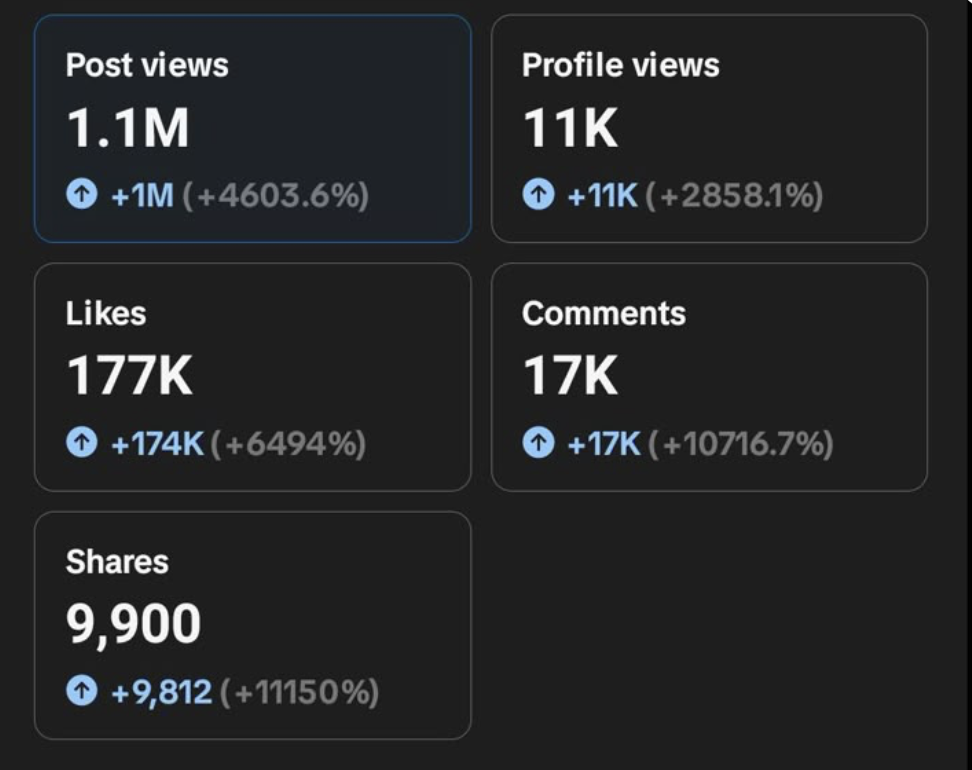The image size is (972, 770).
Task: Click the 1.1M post views total
Action: (127, 129)
